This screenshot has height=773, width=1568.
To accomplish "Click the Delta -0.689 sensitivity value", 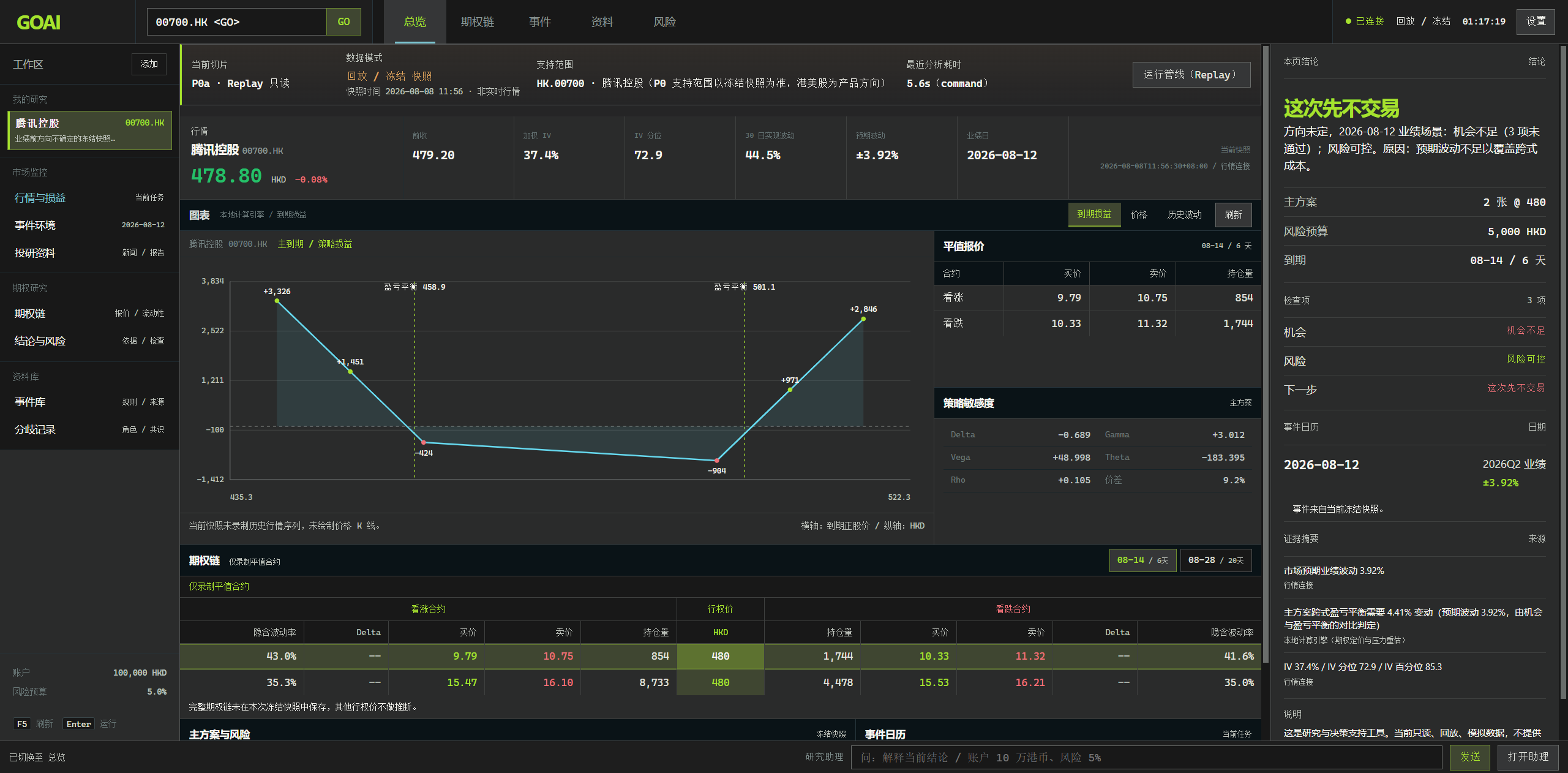I will pyautogui.click(x=1074, y=435).
